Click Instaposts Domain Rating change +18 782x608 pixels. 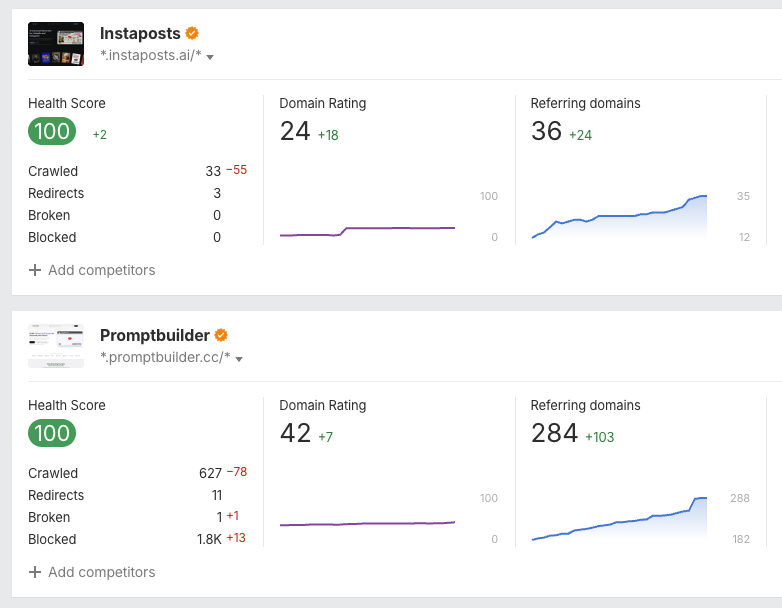(x=328, y=135)
